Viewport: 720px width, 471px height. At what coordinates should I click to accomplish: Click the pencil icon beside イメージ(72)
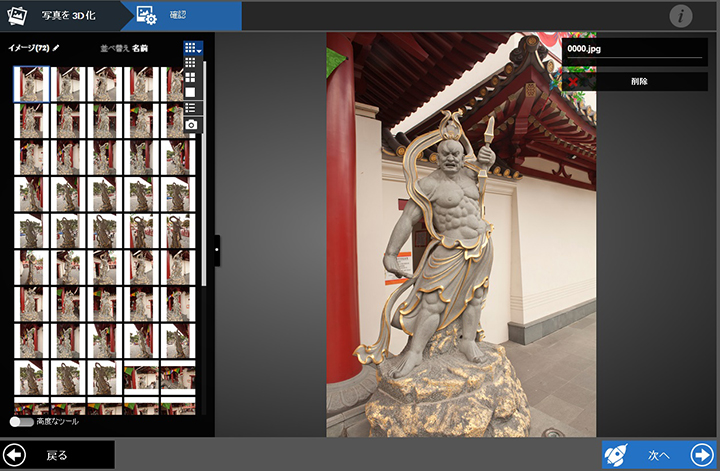click(56, 48)
